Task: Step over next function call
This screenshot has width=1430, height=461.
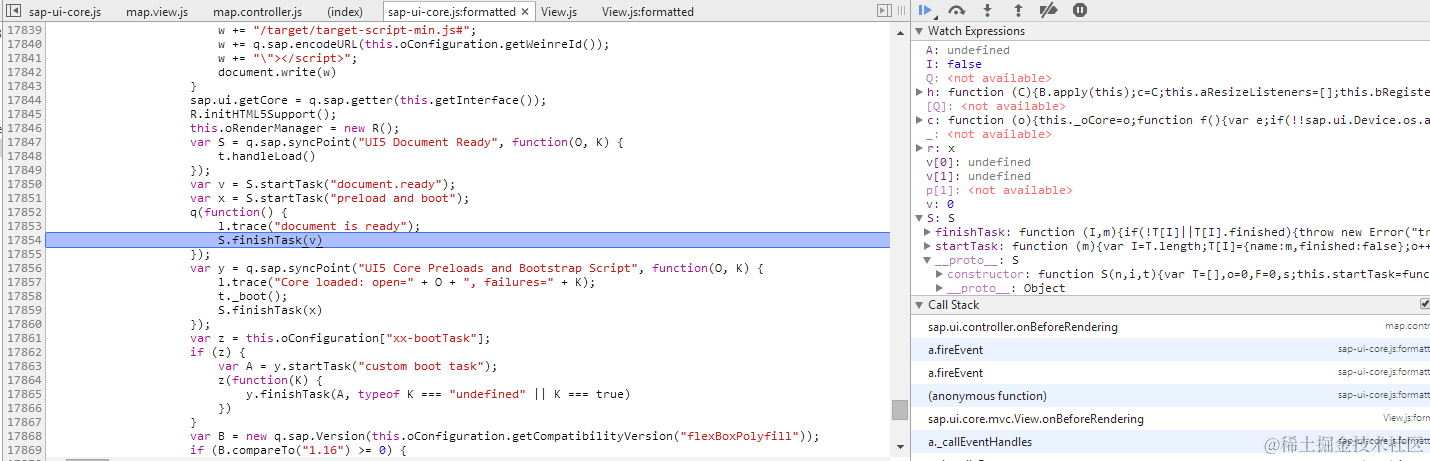Action: (957, 10)
